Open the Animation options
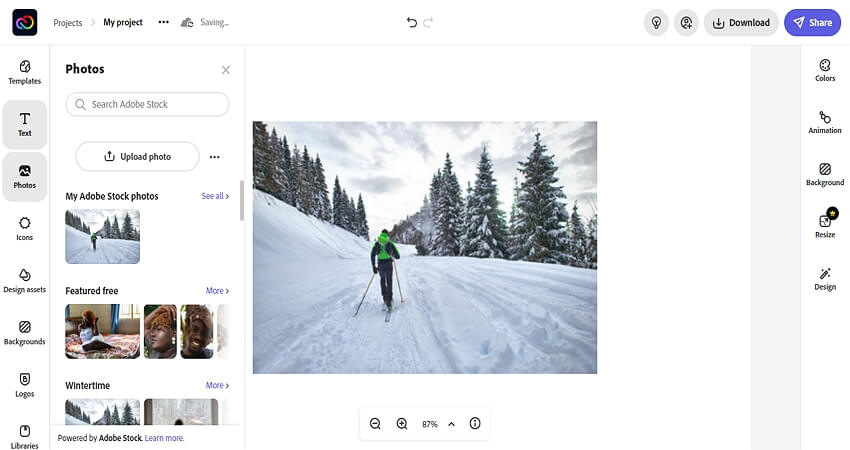The height and width of the screenshot is (450, 850). point(825,123)
